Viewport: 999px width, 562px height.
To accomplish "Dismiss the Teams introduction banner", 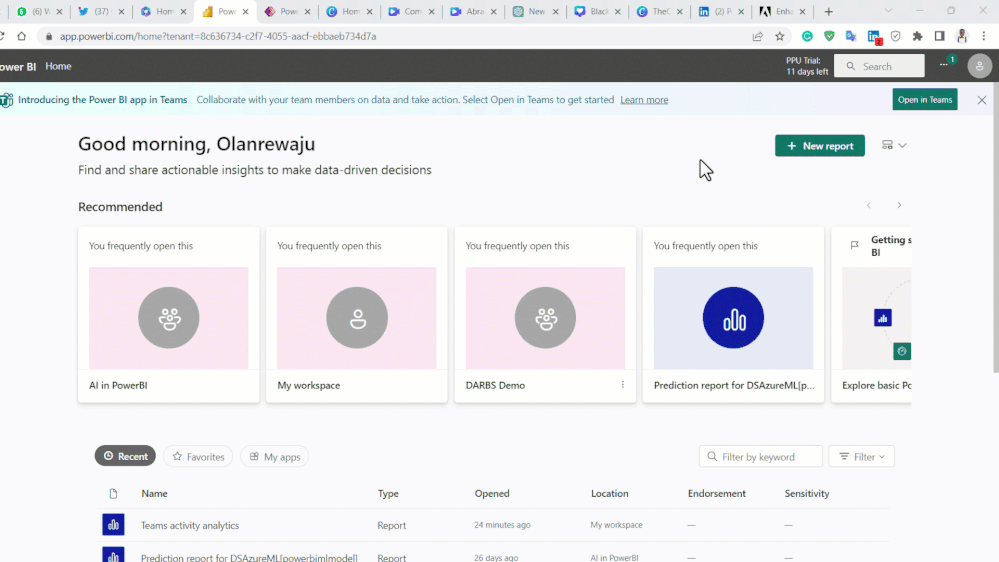I will (981, 100).
